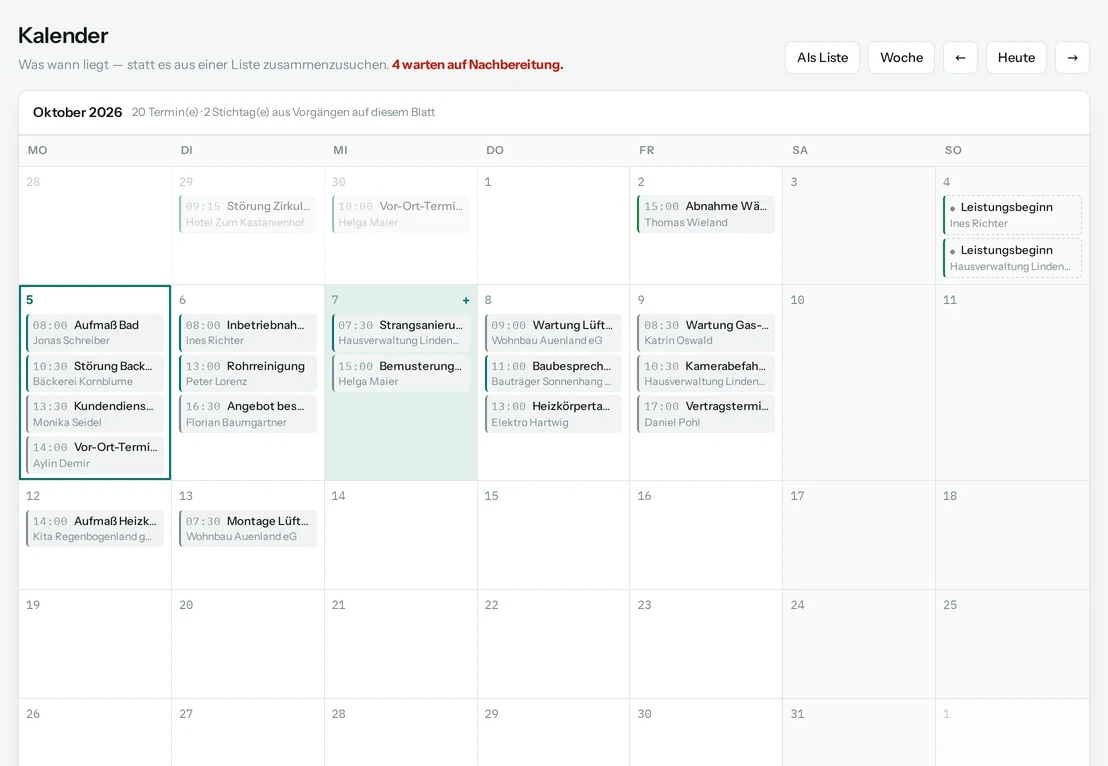Select day 19 in the calendar
Screen dimensions: 1108x766
pyautogui.click(x=95, y=644)
